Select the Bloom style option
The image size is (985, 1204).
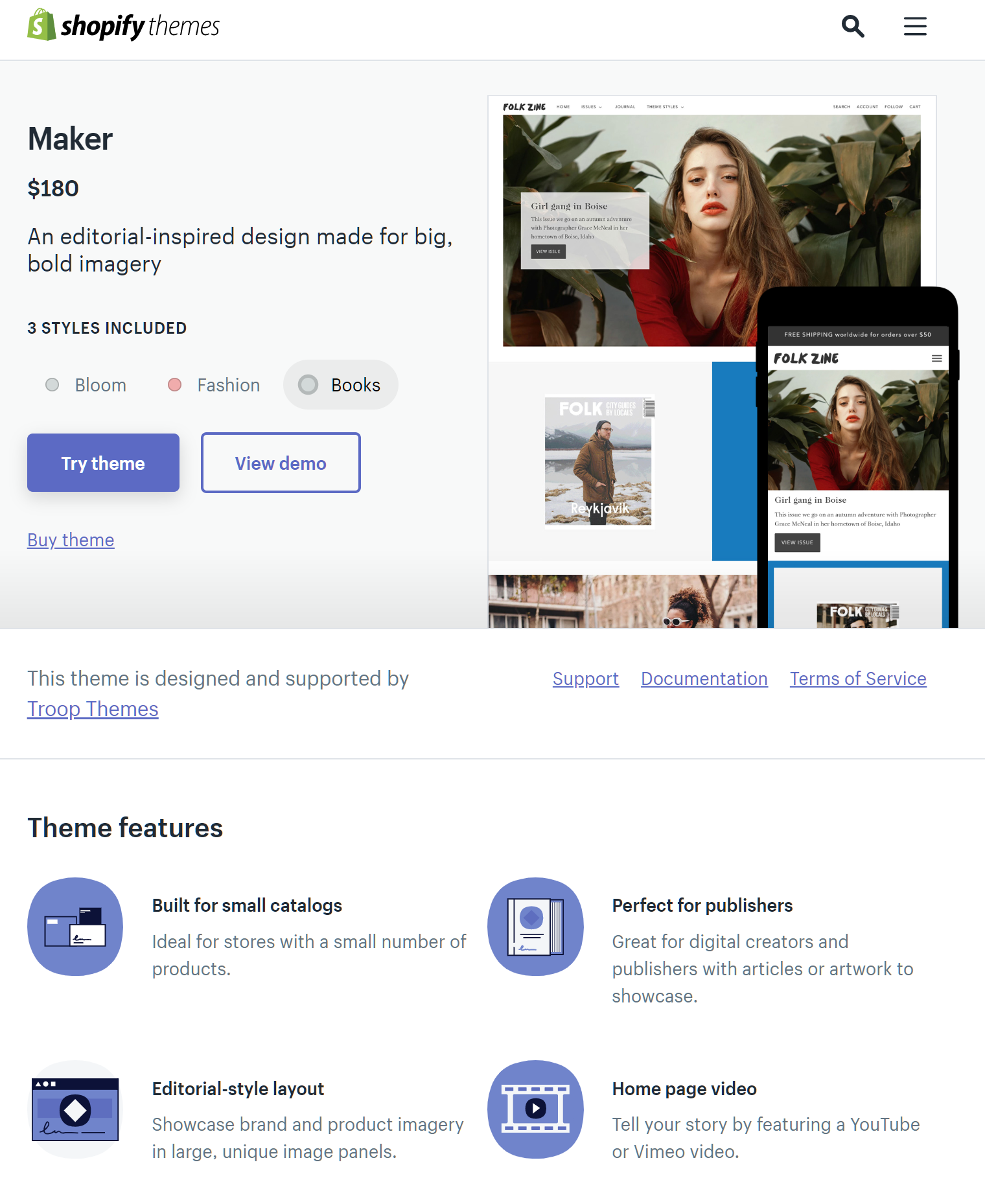click(86, 385)
